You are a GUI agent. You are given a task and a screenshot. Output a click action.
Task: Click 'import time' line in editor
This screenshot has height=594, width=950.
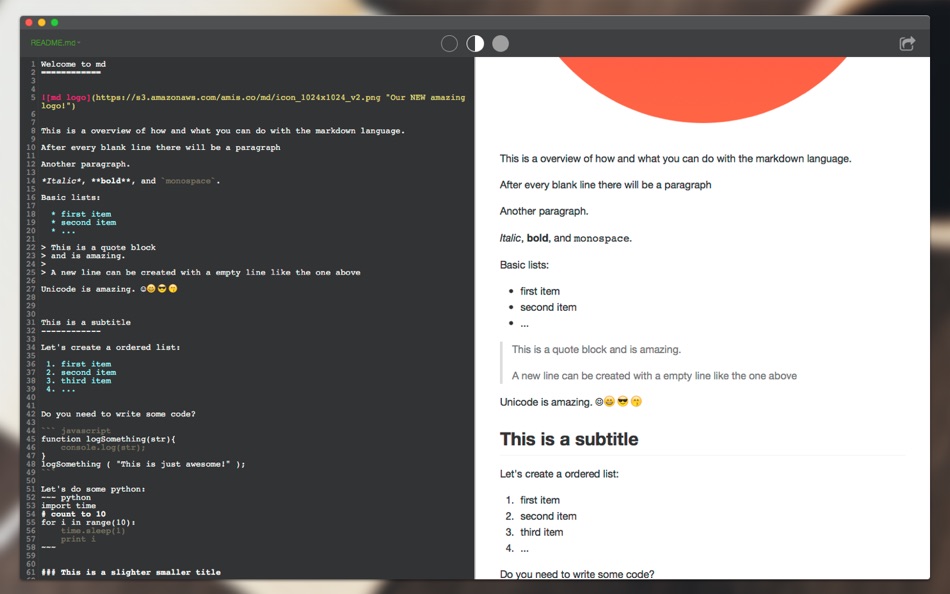(x=68, y=506)
